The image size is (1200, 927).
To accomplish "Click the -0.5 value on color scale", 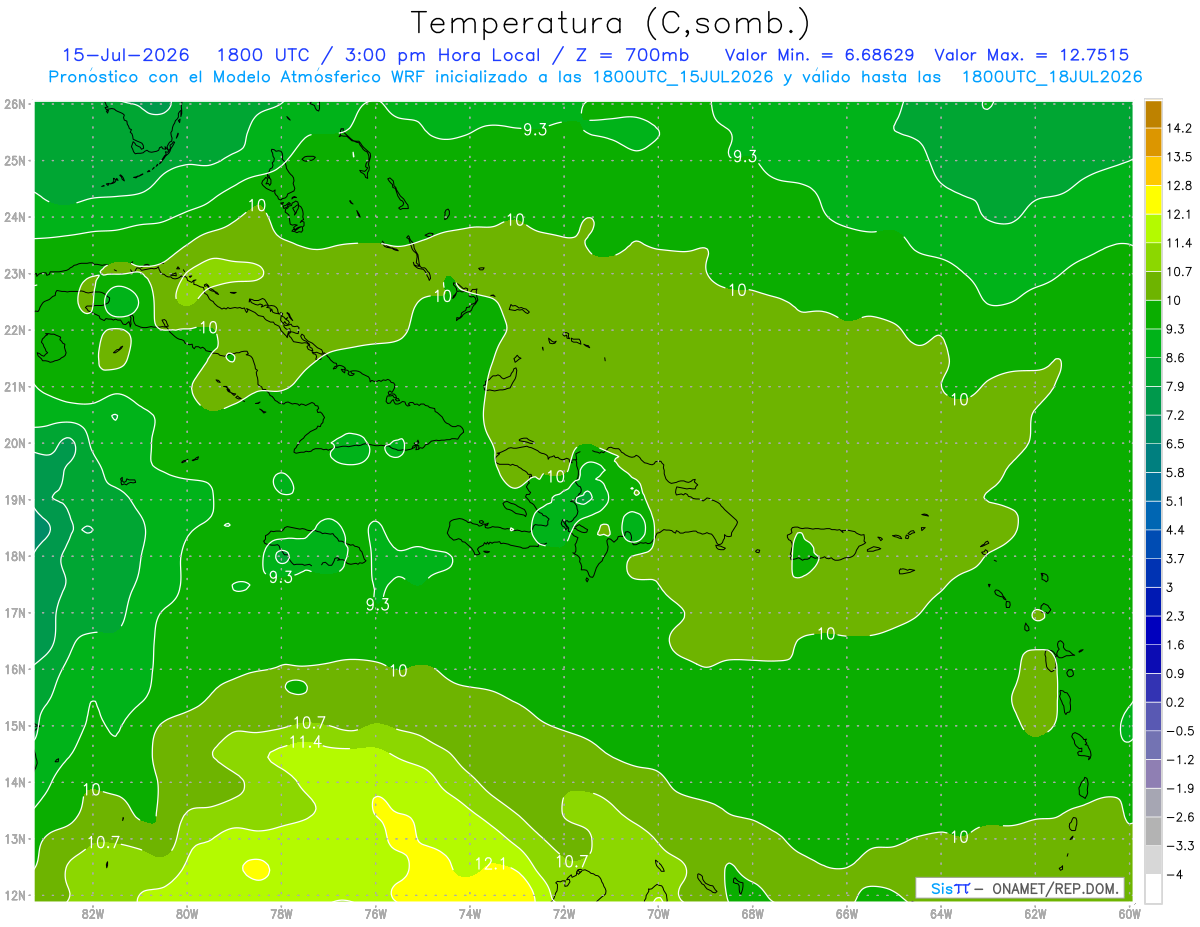I will pyautogui.click(x=1179, y=731).
